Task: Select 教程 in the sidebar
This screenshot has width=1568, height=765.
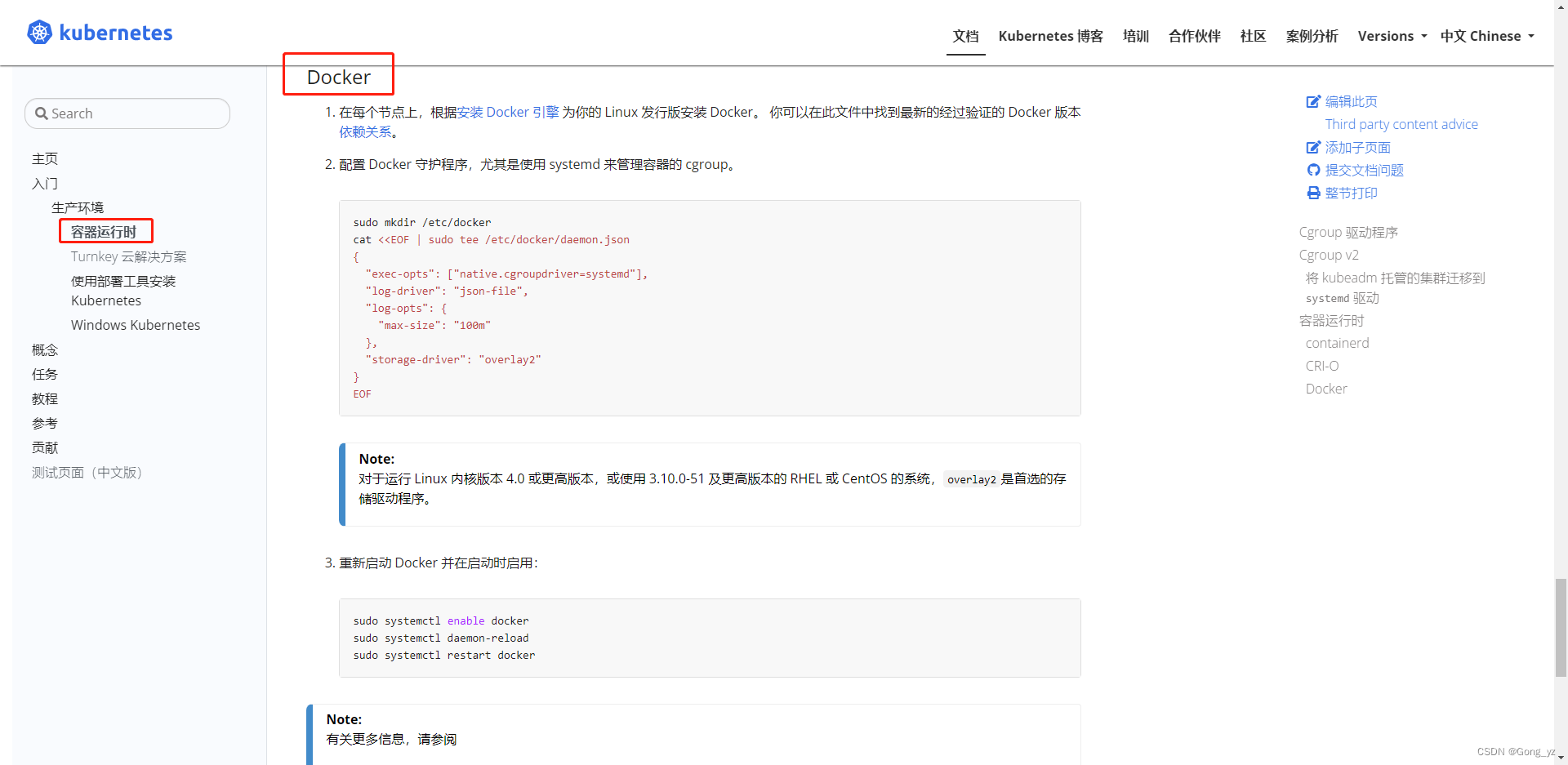Action: click(45, 398)
